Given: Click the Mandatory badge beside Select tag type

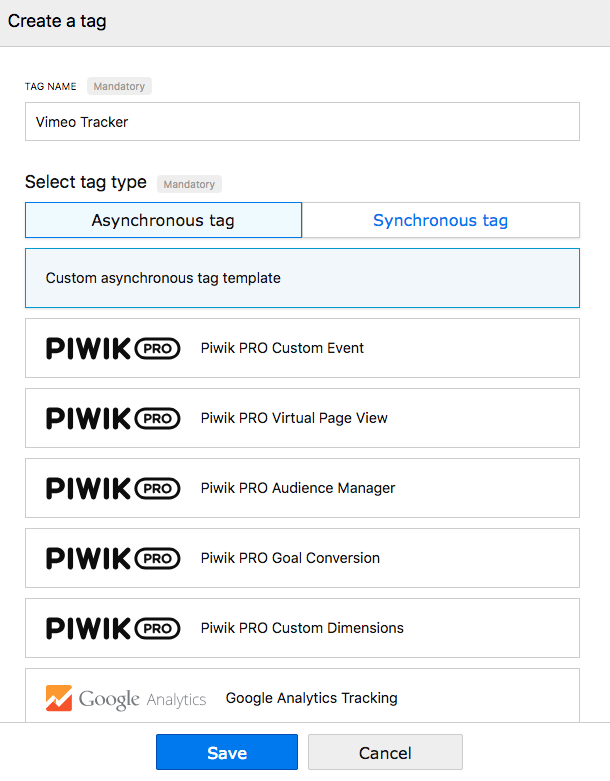Looking at the screenshot, I should (x=189, y=184).
